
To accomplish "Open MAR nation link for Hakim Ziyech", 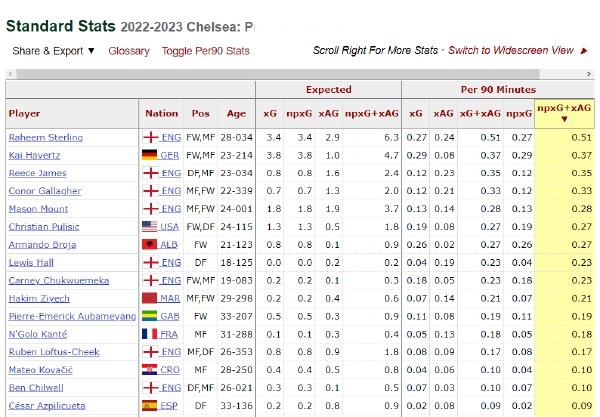I will (170, 299).
